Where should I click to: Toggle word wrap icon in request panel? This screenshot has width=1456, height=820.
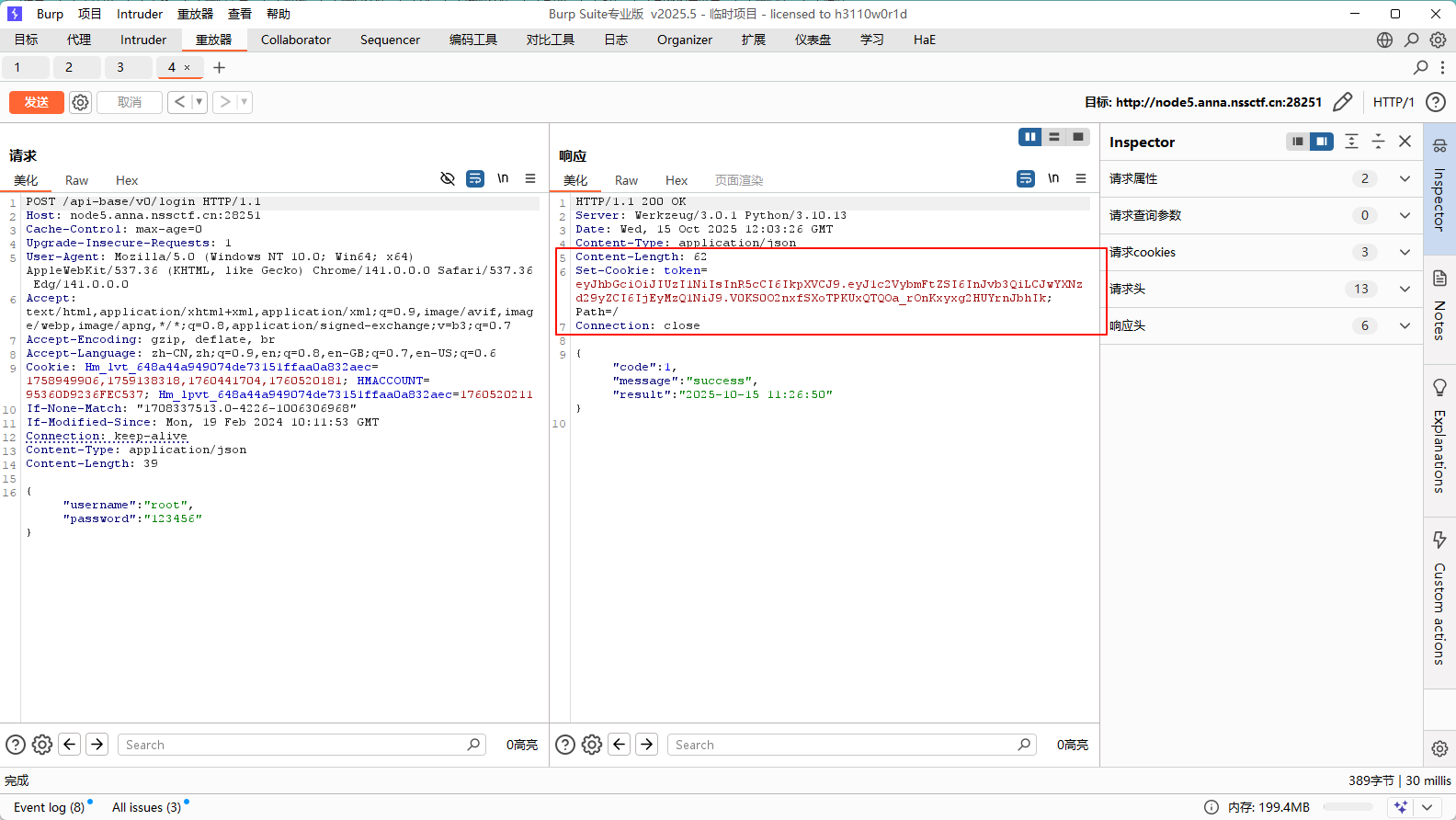point(475,178)
